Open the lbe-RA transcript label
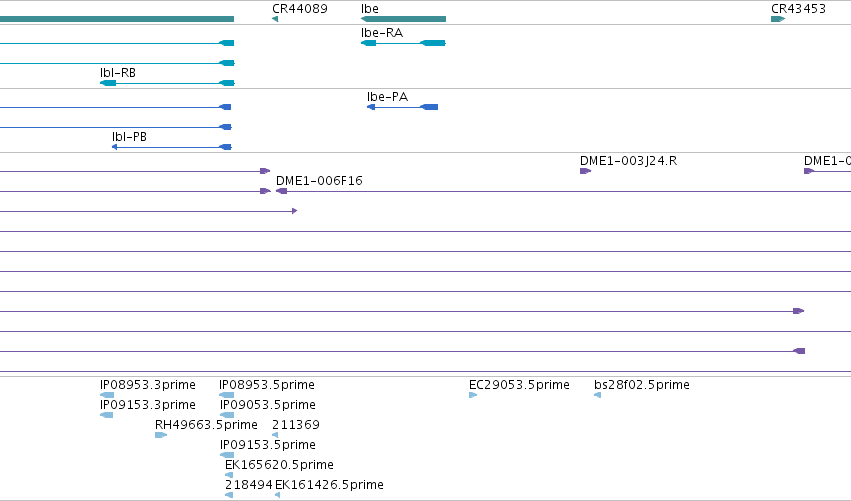The image size is (851, 501). point(382,33)
